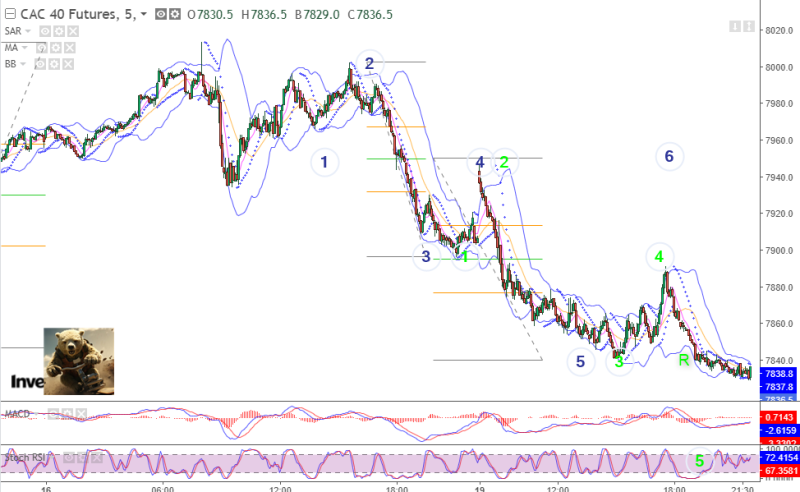Remove the MACD indicator pane
Viewport: 800px width, 492px height.
(x=82, y=414)
